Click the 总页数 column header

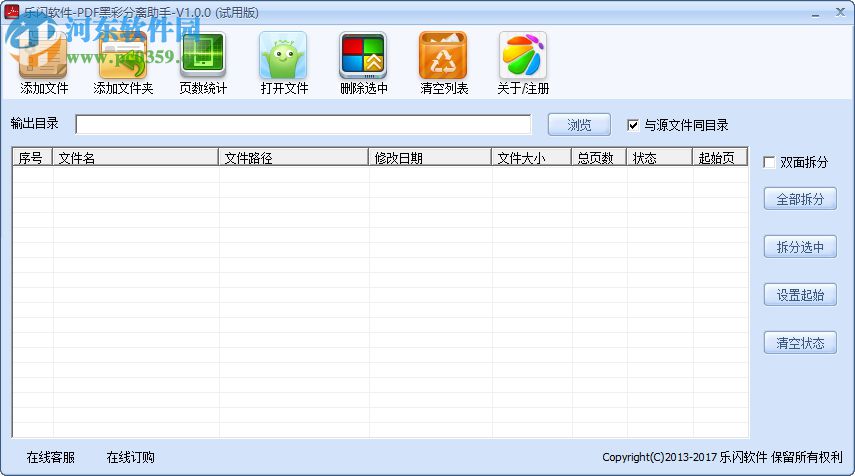(599, 157)
